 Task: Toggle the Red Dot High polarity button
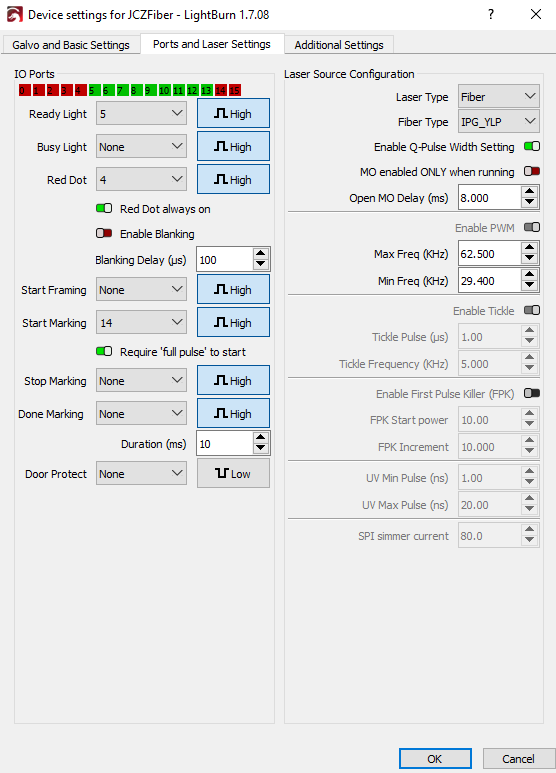tap(233, 179)
